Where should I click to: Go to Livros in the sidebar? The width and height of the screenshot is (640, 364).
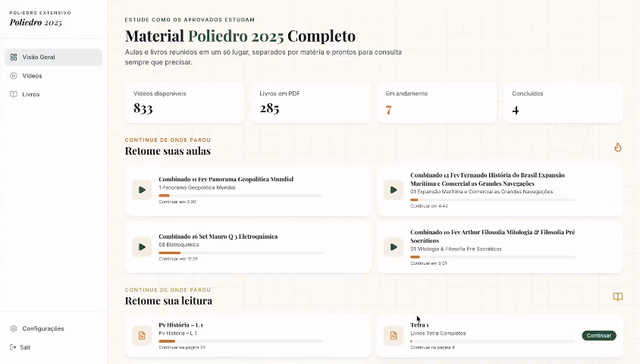[x=53, y=94]
